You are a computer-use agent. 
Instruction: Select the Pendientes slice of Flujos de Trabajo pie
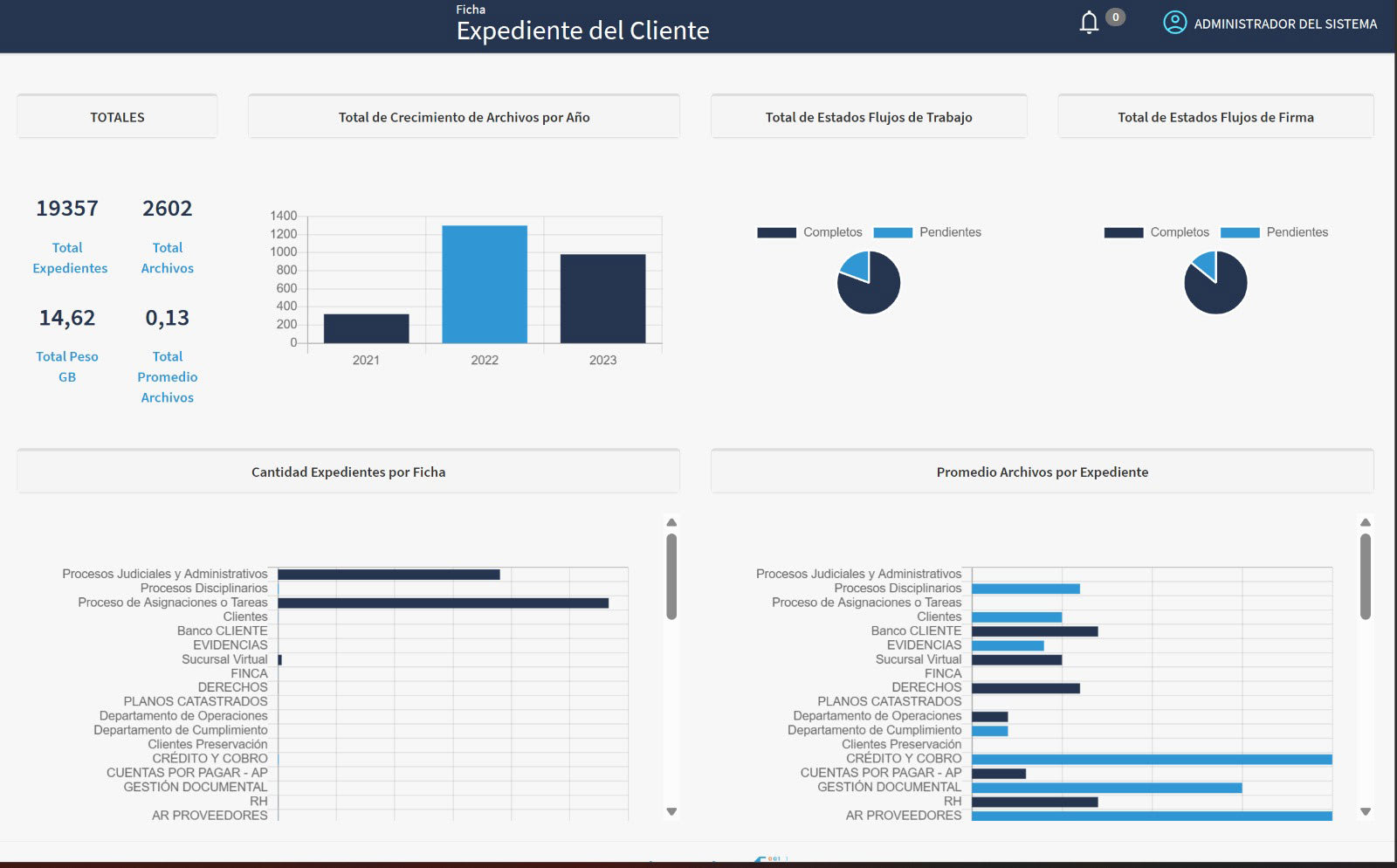(858, 266)
